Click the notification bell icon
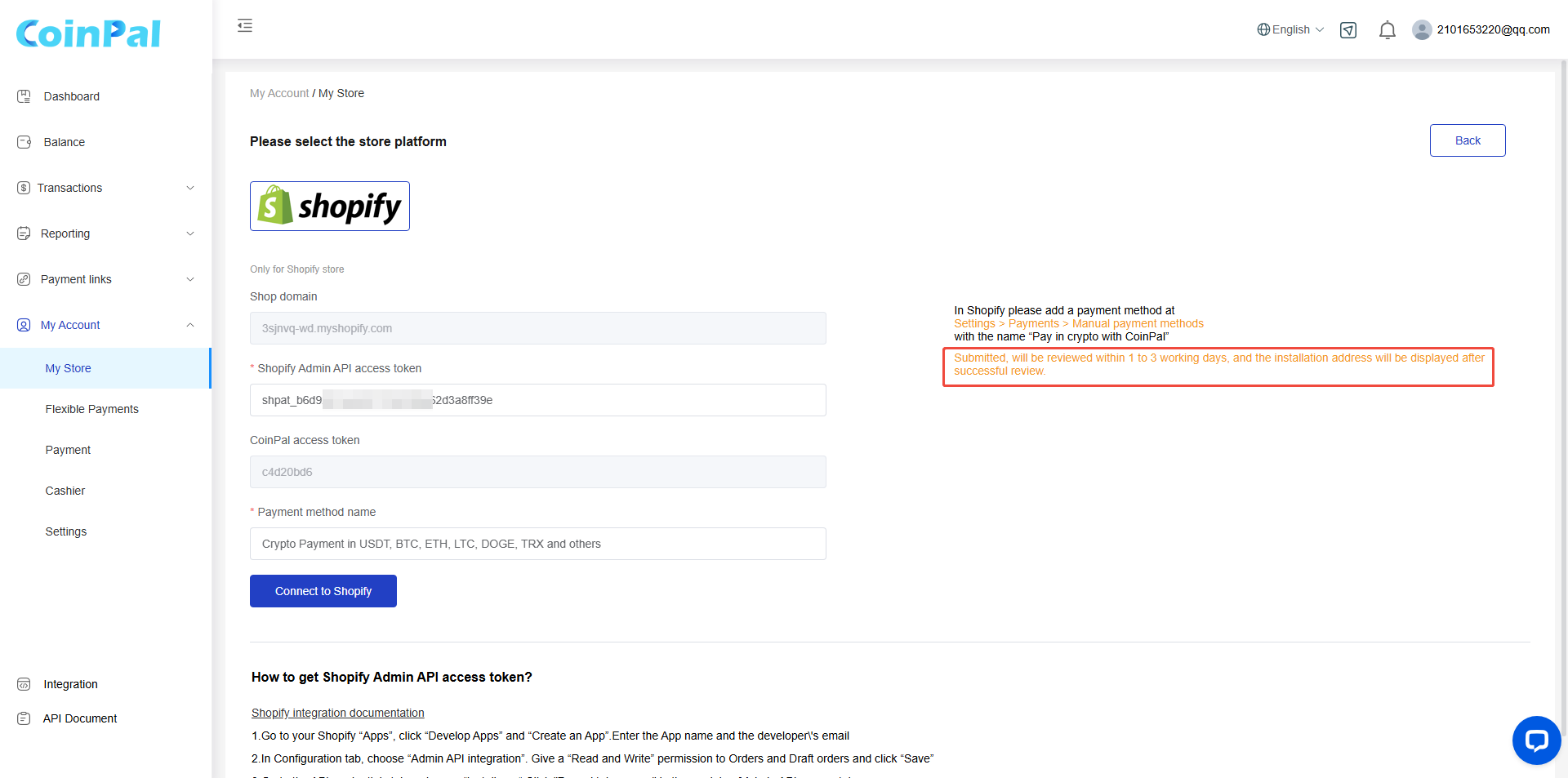1568x778 pixels. pos(1387,30)
